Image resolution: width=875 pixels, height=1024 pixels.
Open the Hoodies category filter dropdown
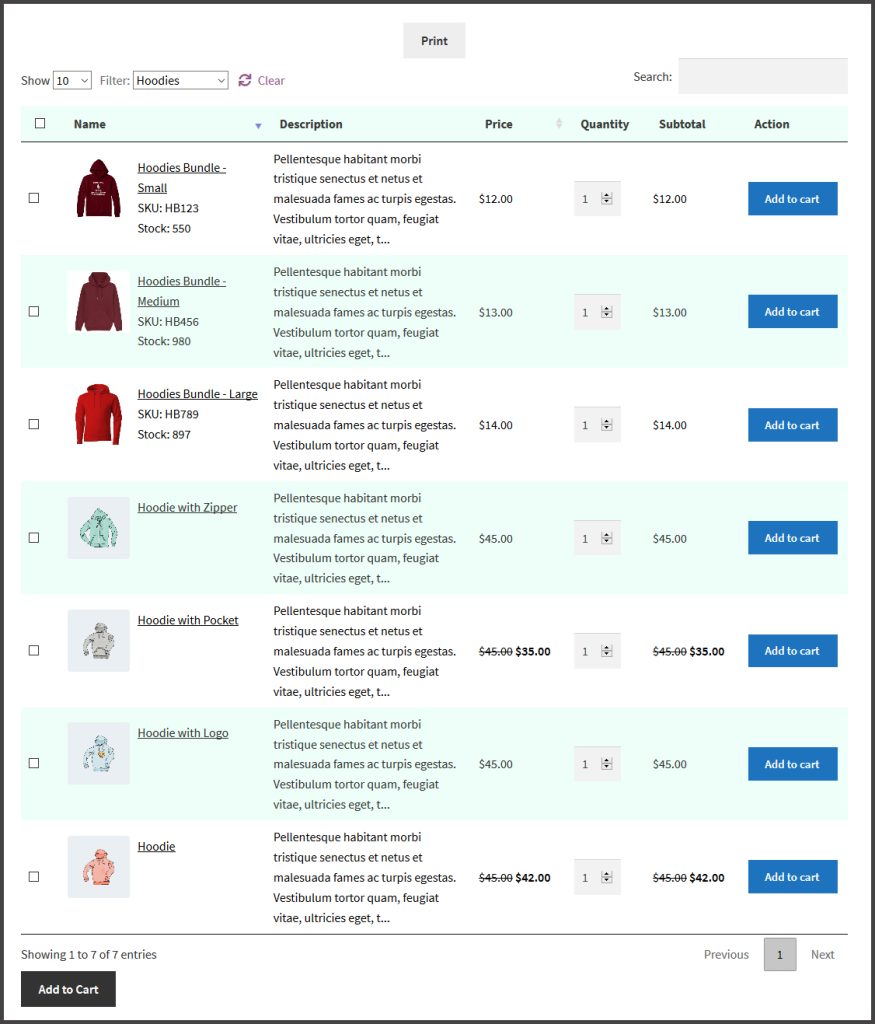180,80
